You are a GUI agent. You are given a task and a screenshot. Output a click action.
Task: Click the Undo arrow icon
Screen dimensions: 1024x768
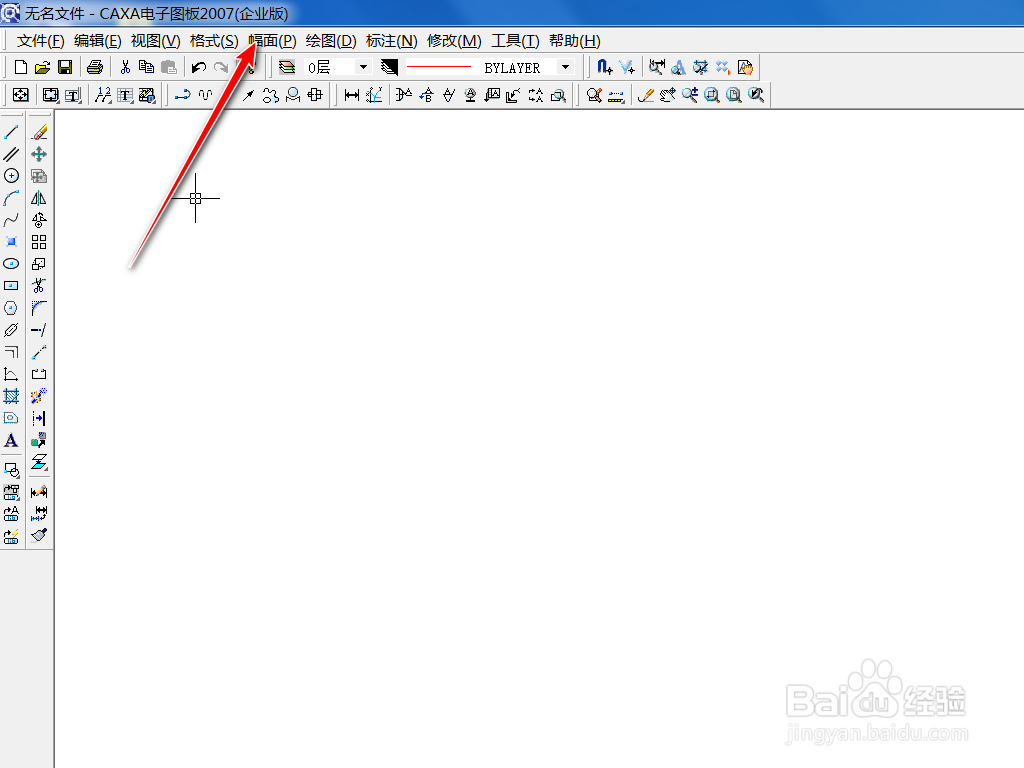[x=199, y=67]
